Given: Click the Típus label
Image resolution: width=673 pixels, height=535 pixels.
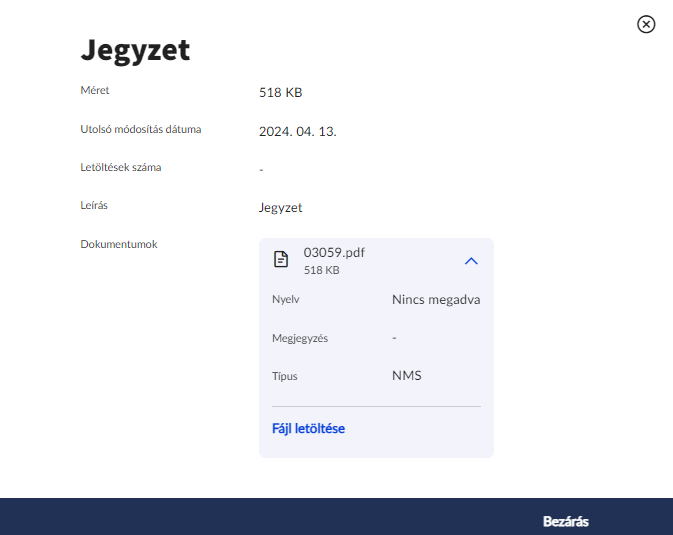Looking at the screenshot, I should (285, 377).
